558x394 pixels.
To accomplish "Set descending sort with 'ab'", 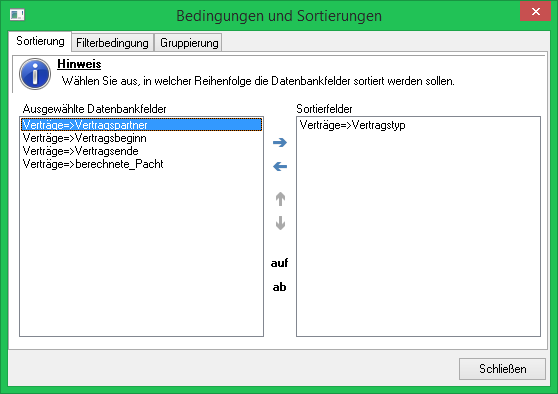I will (279, 287).
